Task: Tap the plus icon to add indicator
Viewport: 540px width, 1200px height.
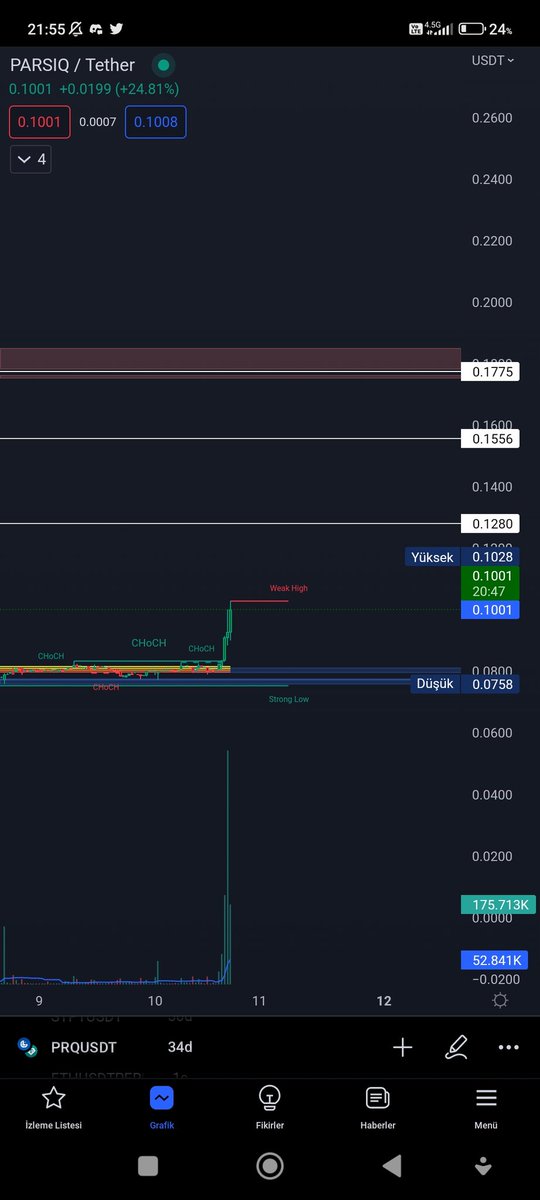Action: tap(402, 1047)
